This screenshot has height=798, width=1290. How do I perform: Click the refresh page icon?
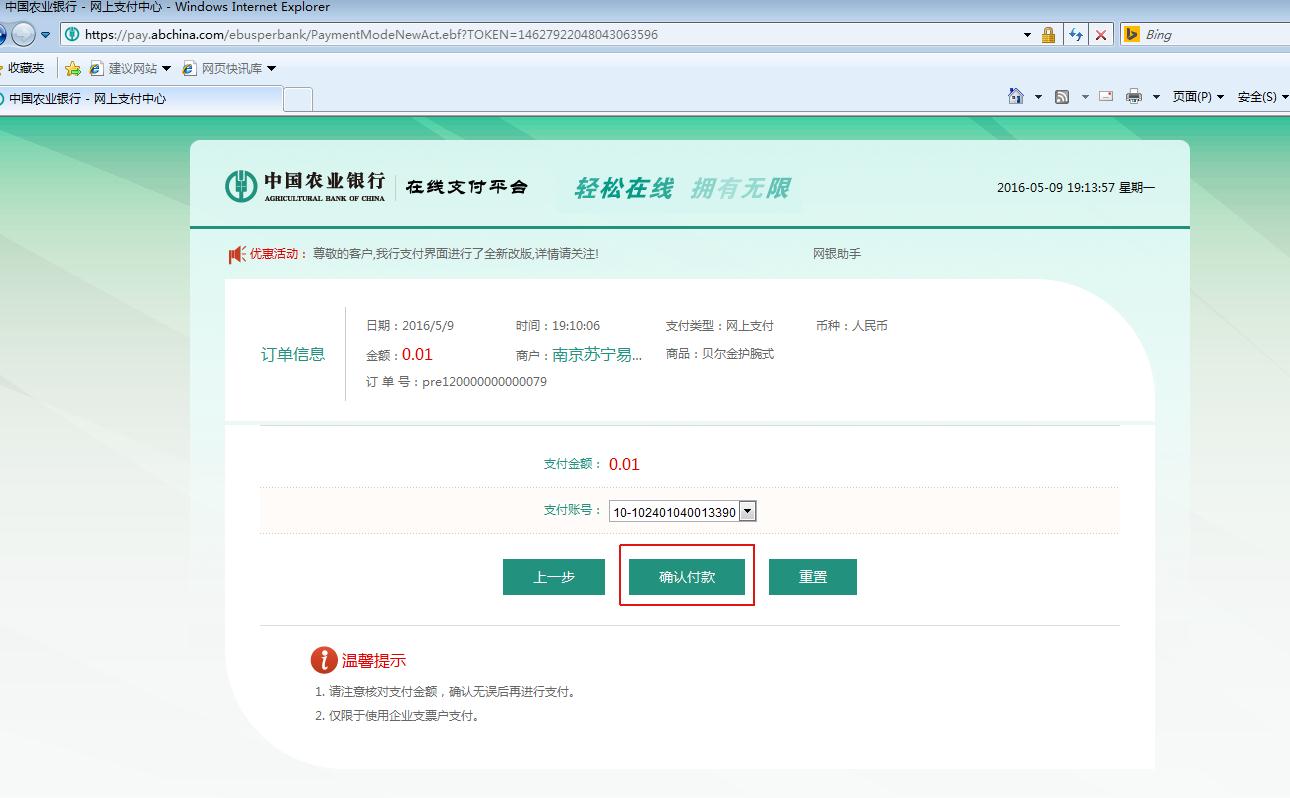coord(1075,35)
